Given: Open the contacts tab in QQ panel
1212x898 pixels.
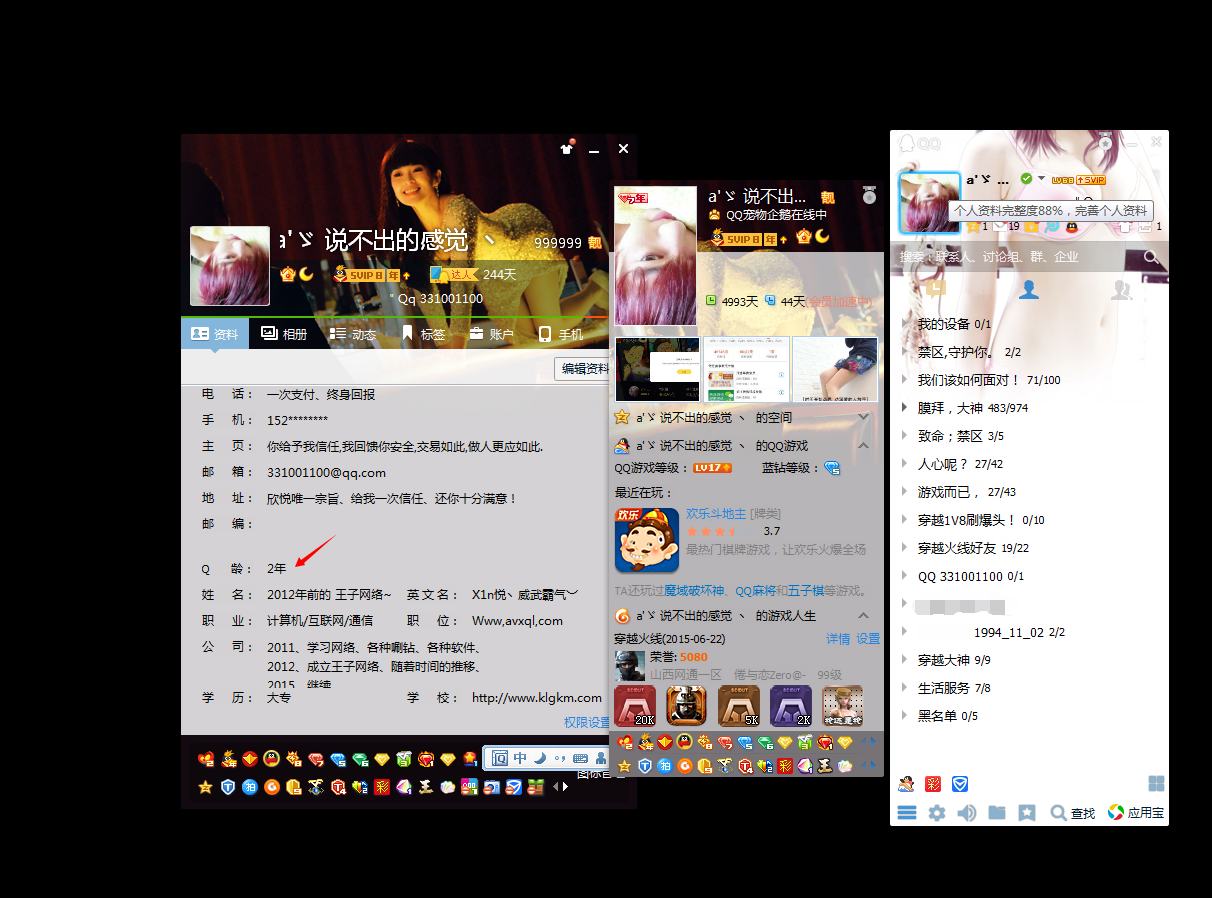Looking at the screenshot, I should [x=1028, y=289].
